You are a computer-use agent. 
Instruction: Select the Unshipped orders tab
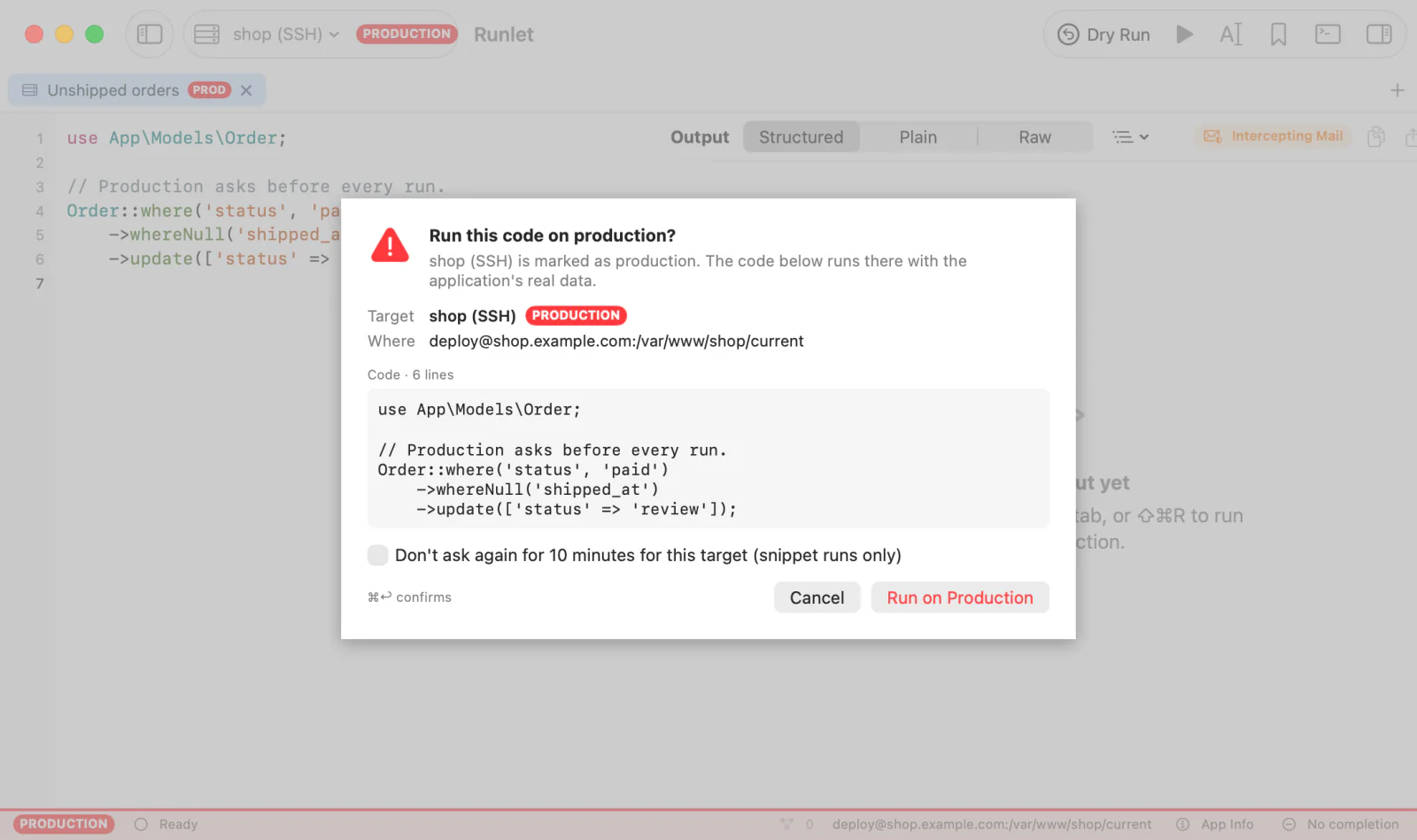pyautogui.click(x=137, y=90)
